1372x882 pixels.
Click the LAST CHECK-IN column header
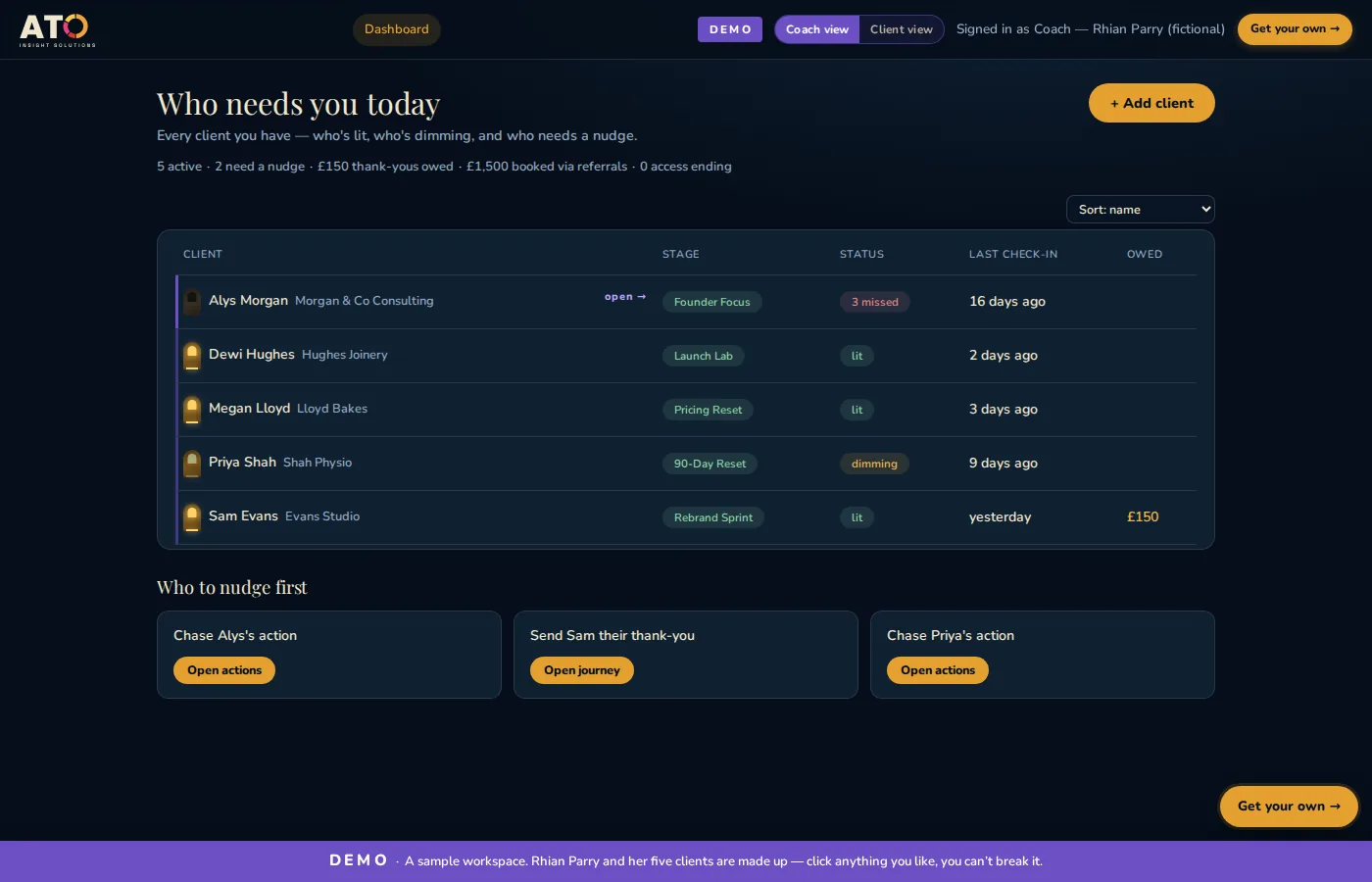(x=1013, y=254)
